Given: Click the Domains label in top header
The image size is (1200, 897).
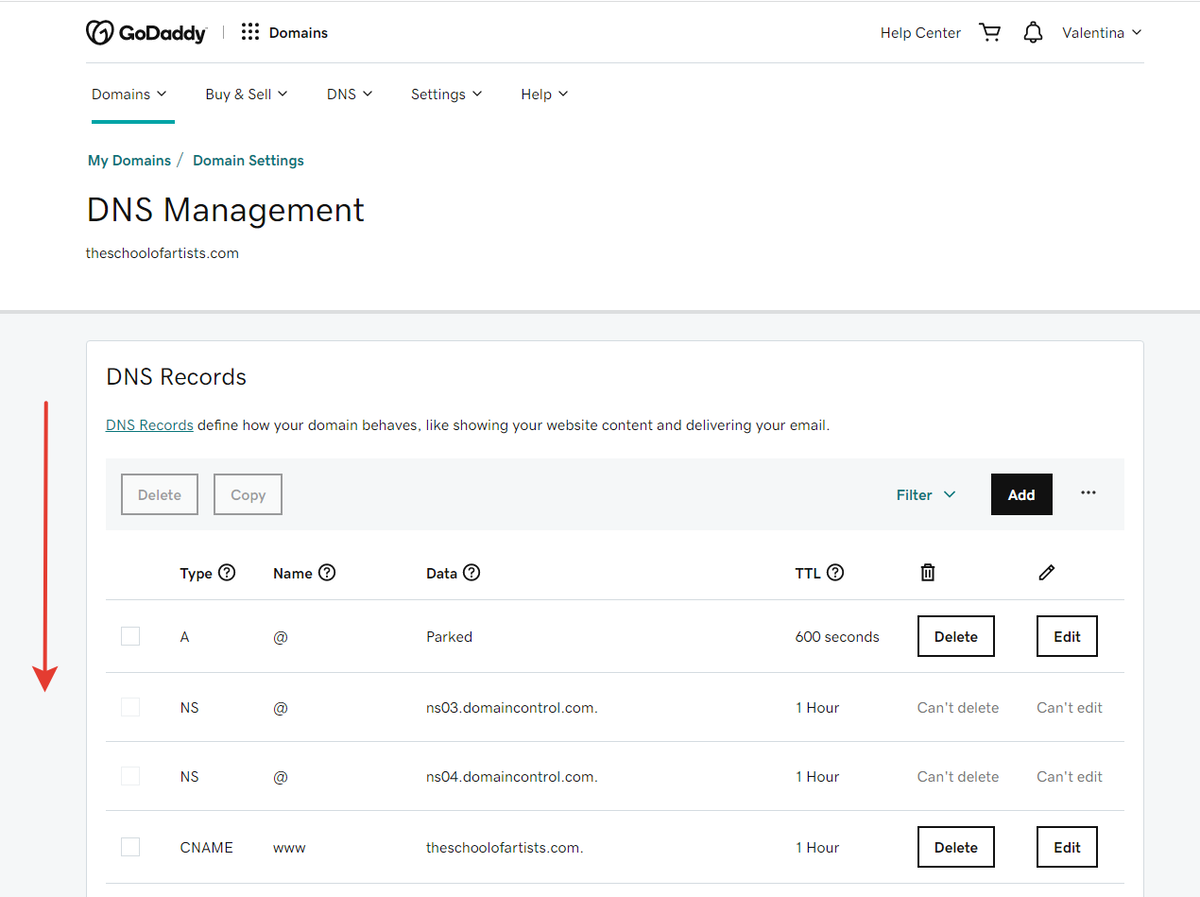Looking at the screenshot, I should point(298,33).
